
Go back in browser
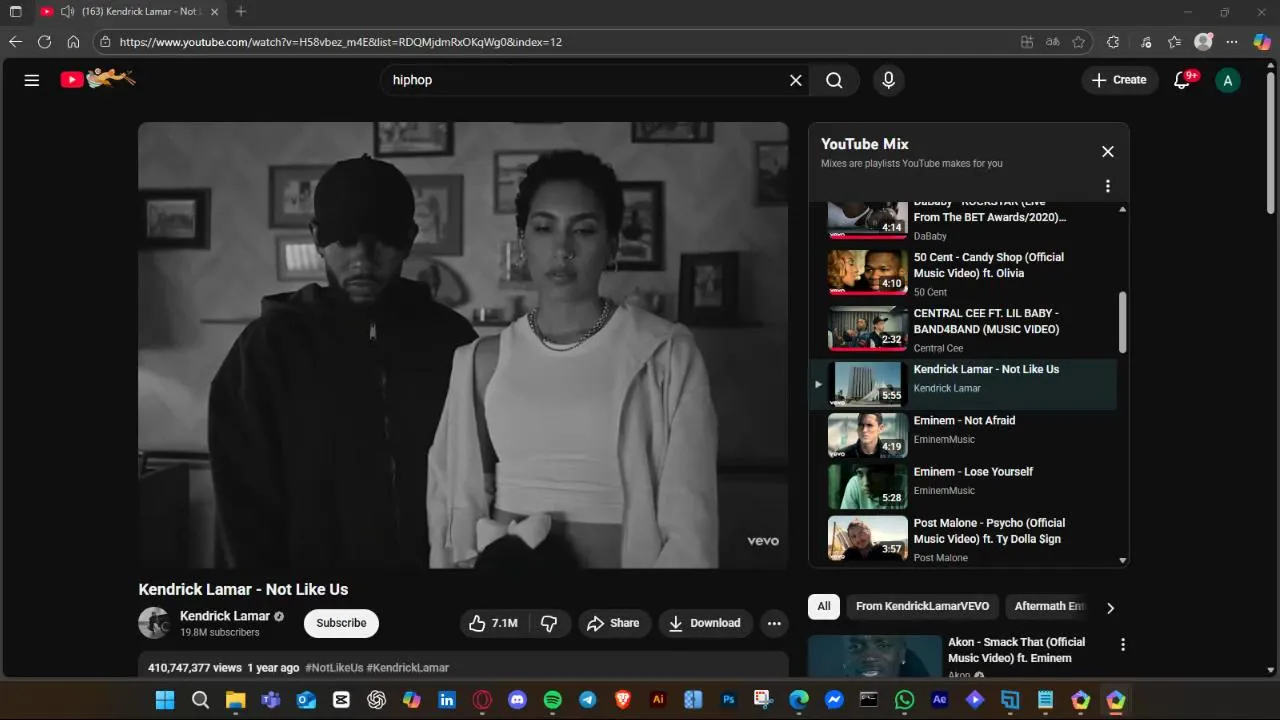point(15,42)
